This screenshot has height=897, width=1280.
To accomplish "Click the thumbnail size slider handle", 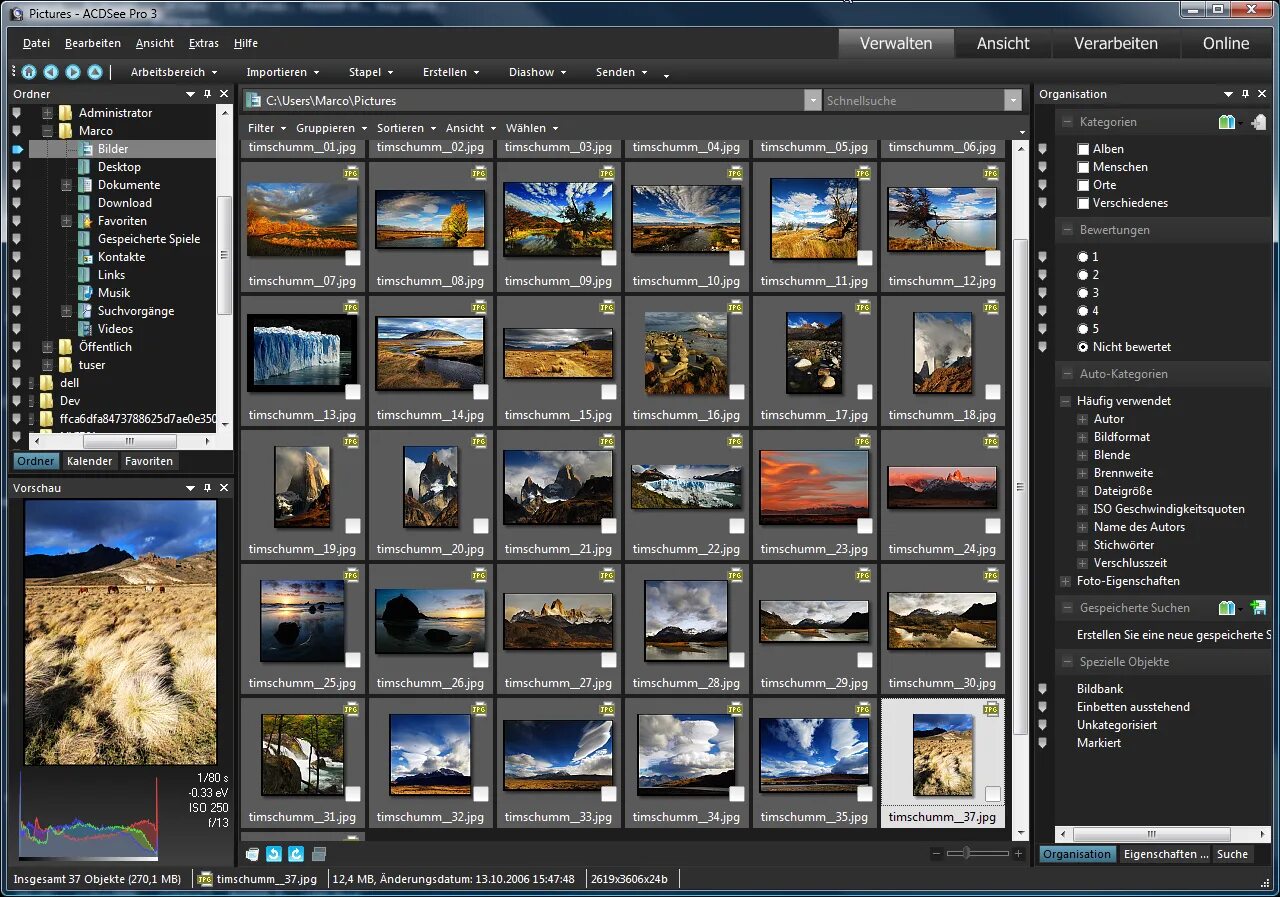I will pos(965,853).
